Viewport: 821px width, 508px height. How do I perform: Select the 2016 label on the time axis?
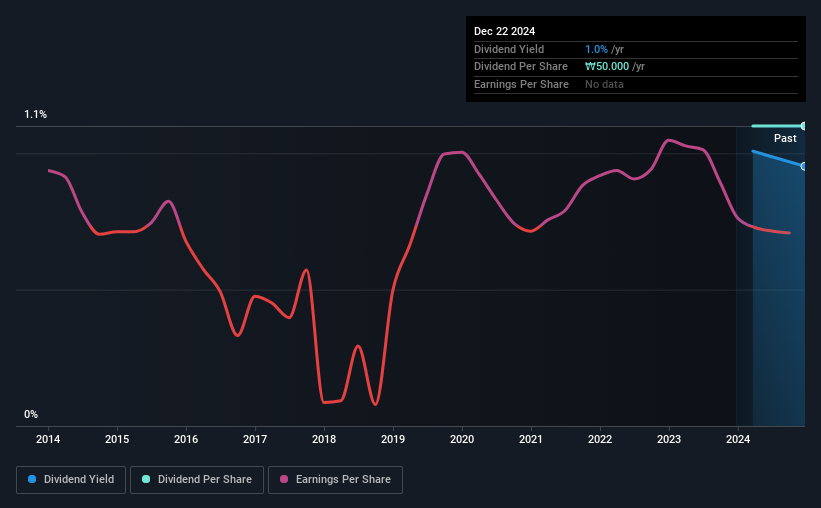click(x=186, y=439)
